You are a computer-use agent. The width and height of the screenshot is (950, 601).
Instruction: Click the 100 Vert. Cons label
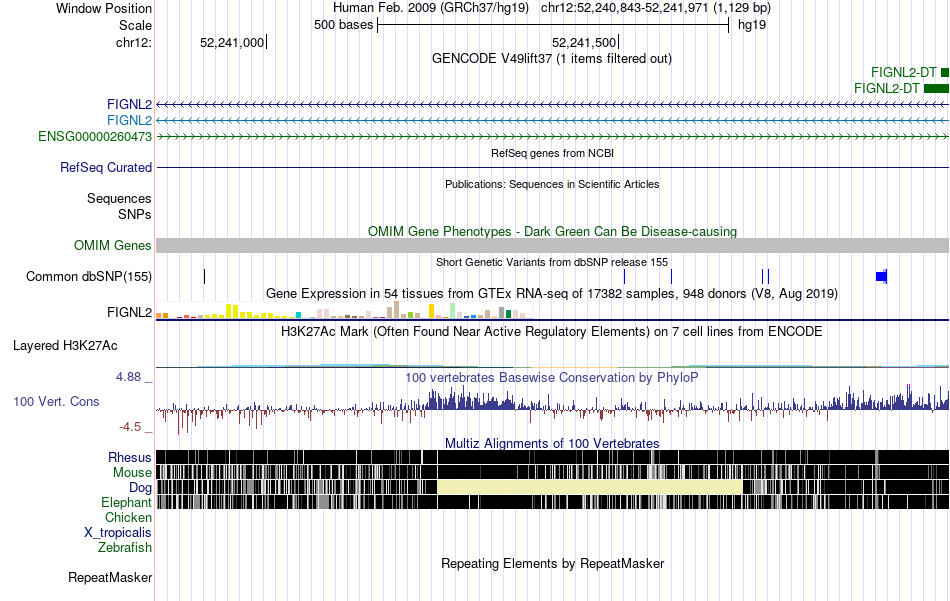click(56, 401)
